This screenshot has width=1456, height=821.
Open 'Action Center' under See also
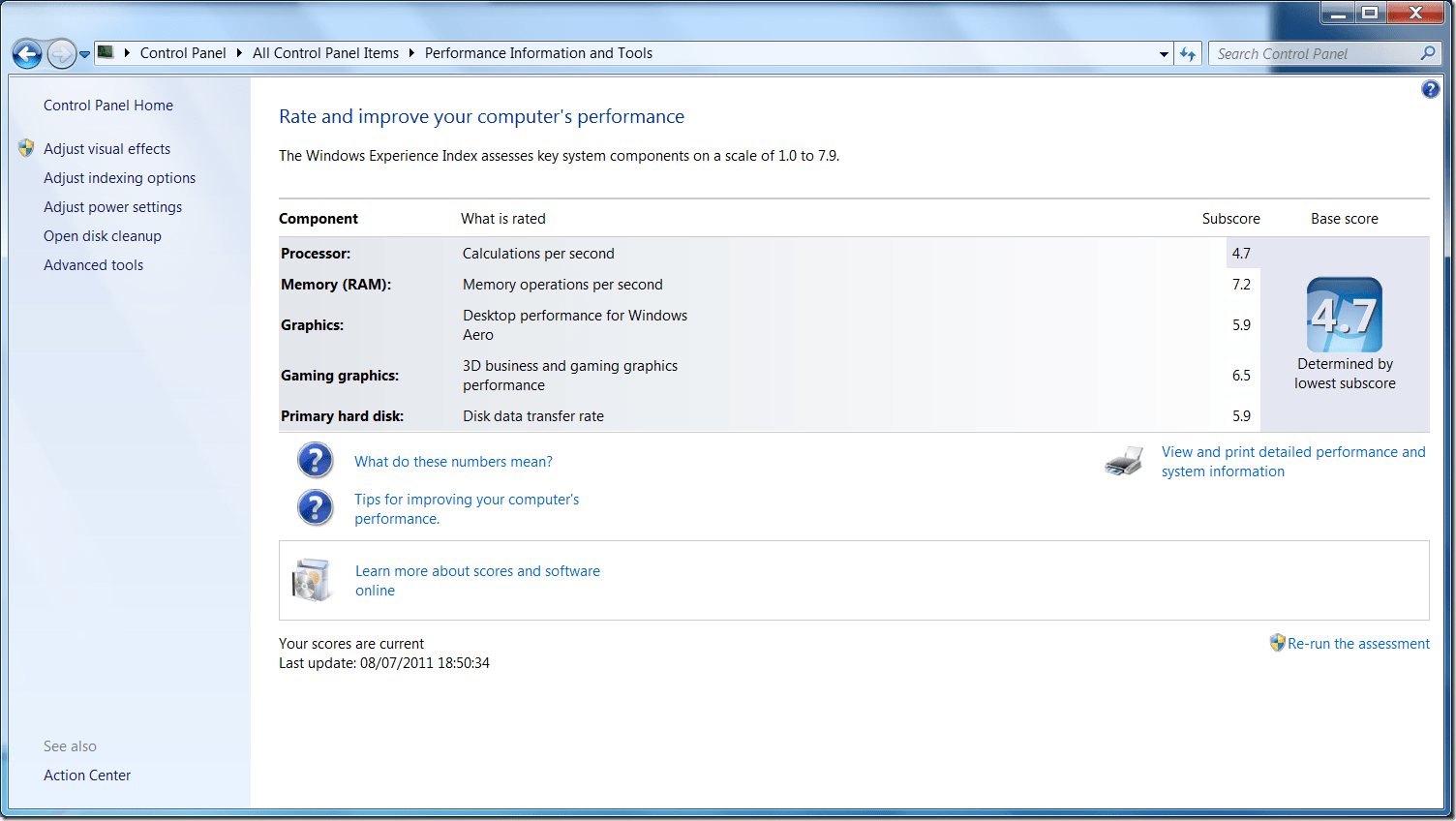pos(87,775)
